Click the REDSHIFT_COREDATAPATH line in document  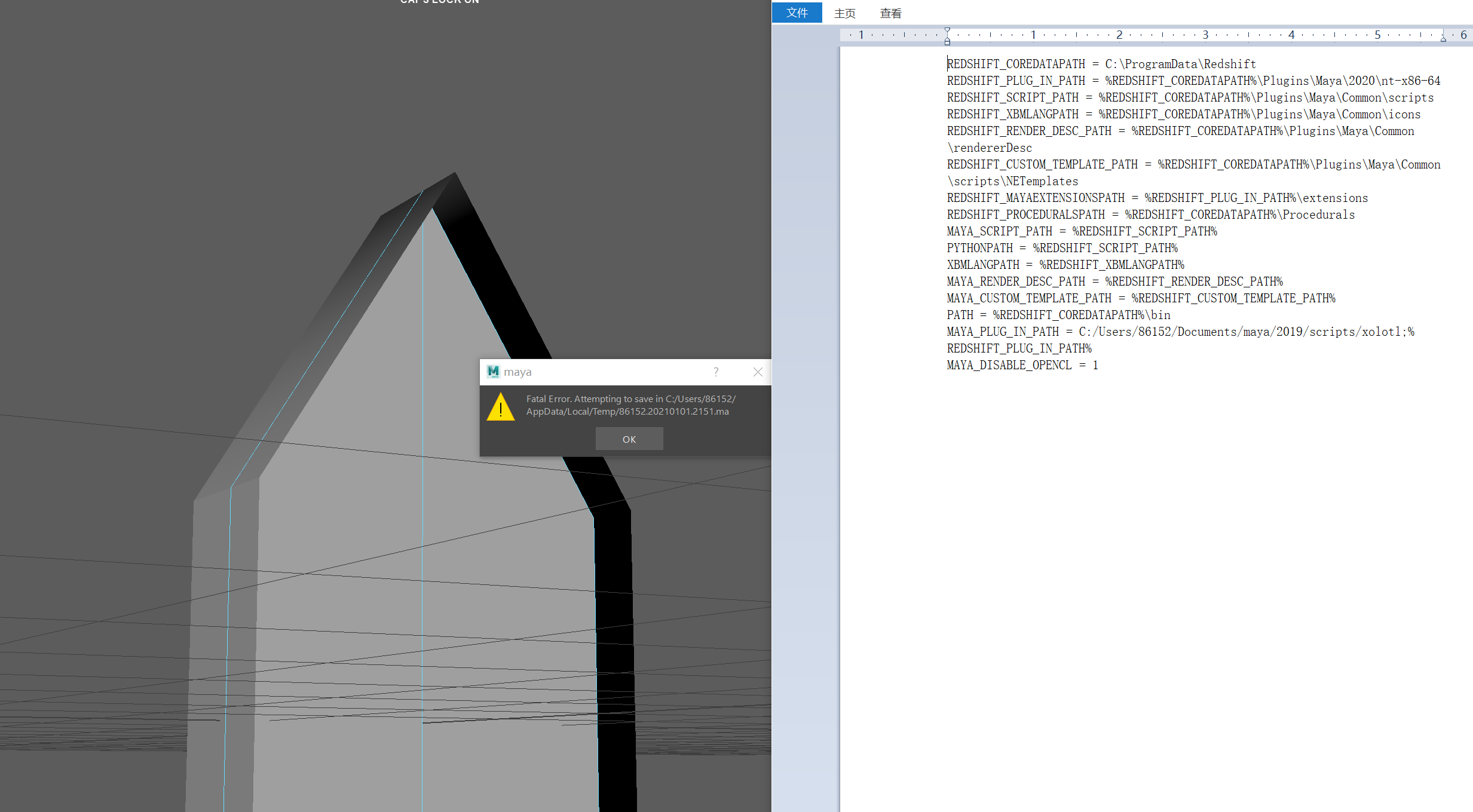[1101, 64]
